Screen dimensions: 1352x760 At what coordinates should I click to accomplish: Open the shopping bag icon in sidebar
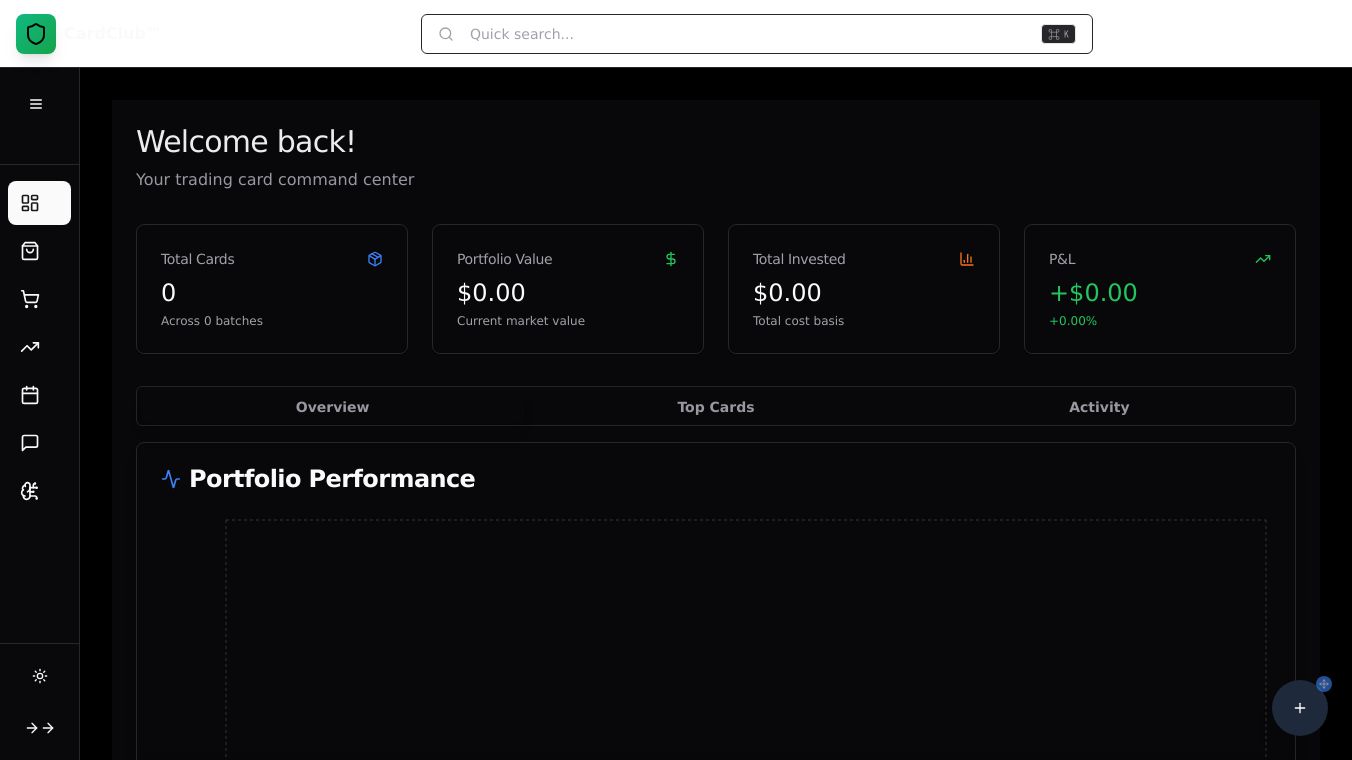click(30, 251)
